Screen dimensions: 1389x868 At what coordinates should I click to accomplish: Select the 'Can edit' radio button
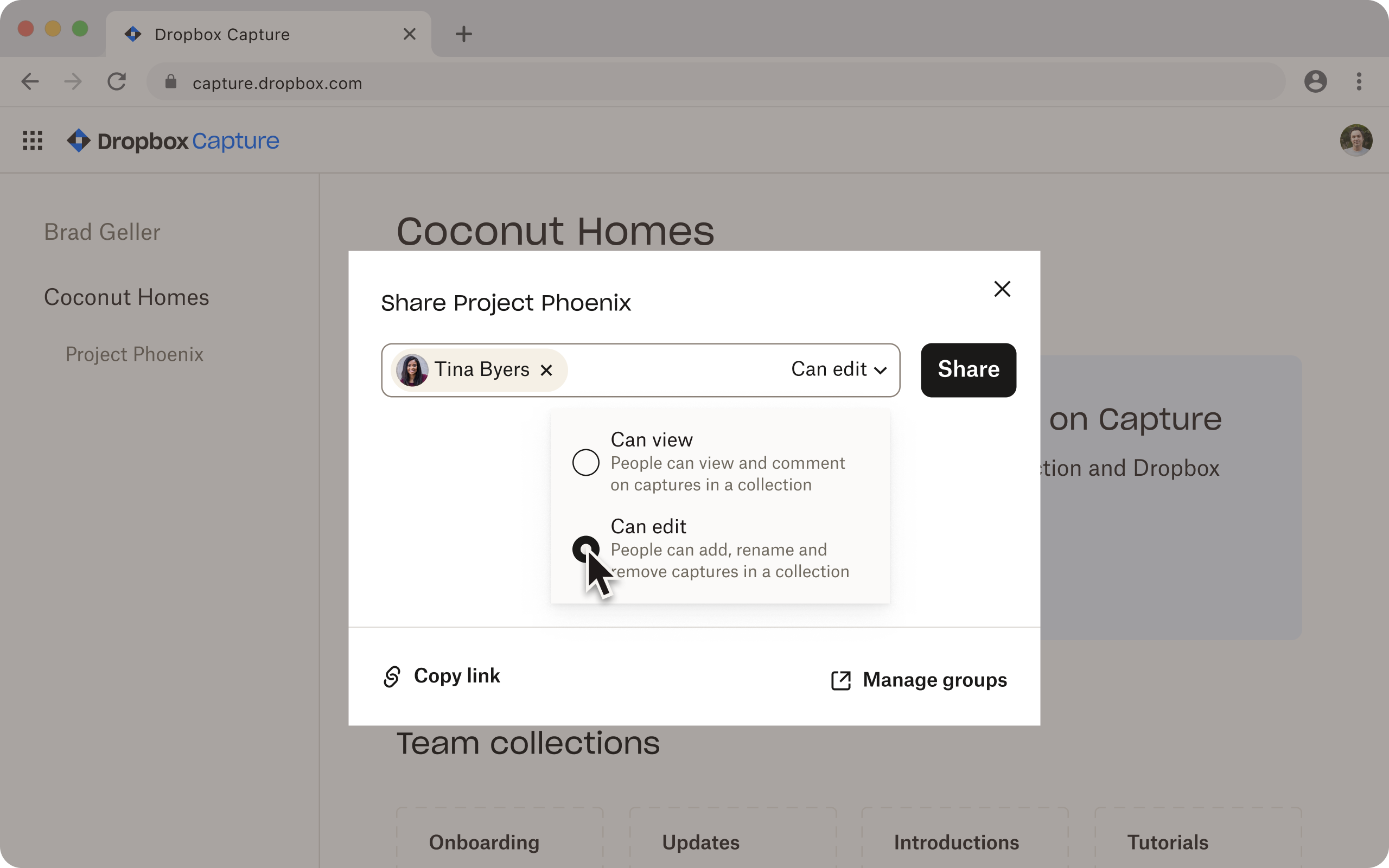point(585,548)
